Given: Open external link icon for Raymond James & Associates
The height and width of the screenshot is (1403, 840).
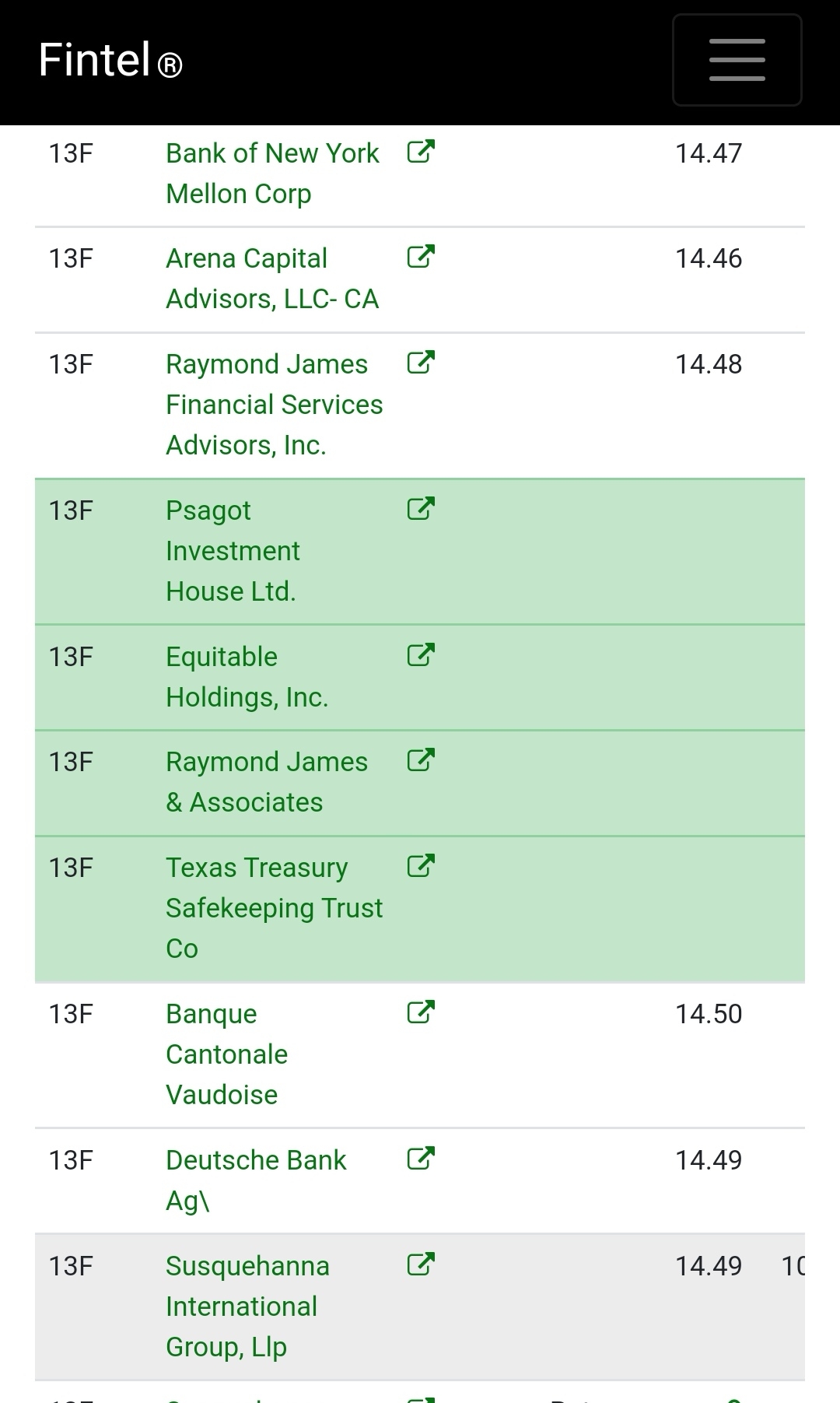Looking at the screenshot, I should point(421,759).
